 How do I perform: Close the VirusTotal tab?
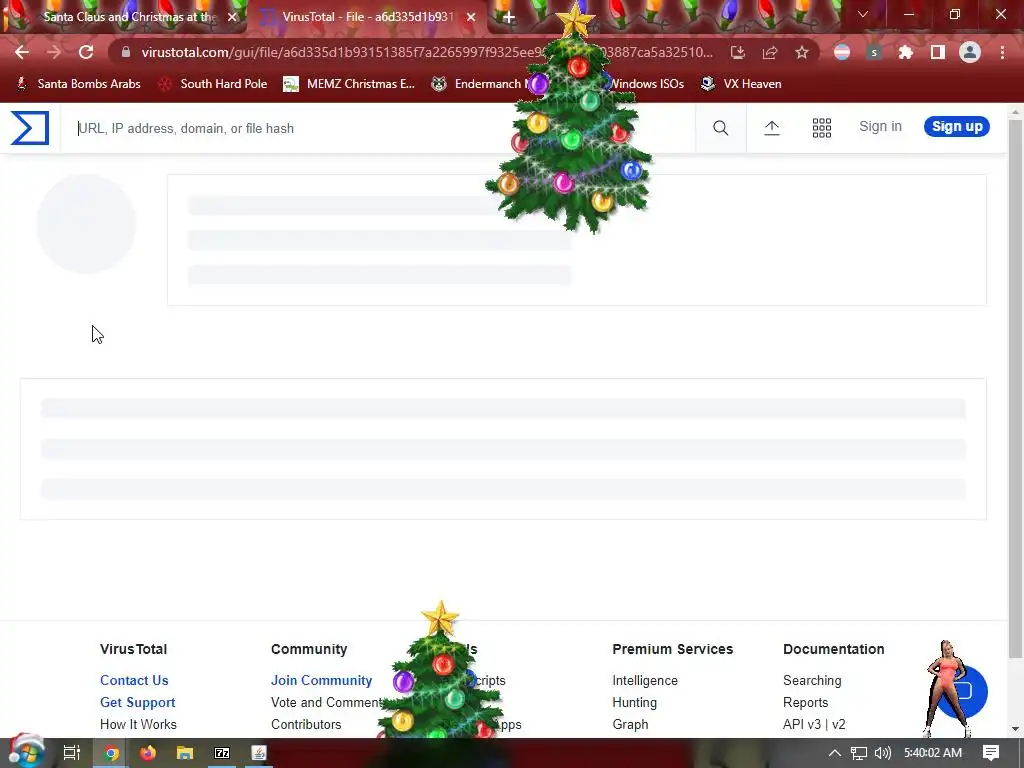pyautogui.click(x=471, y=17)
